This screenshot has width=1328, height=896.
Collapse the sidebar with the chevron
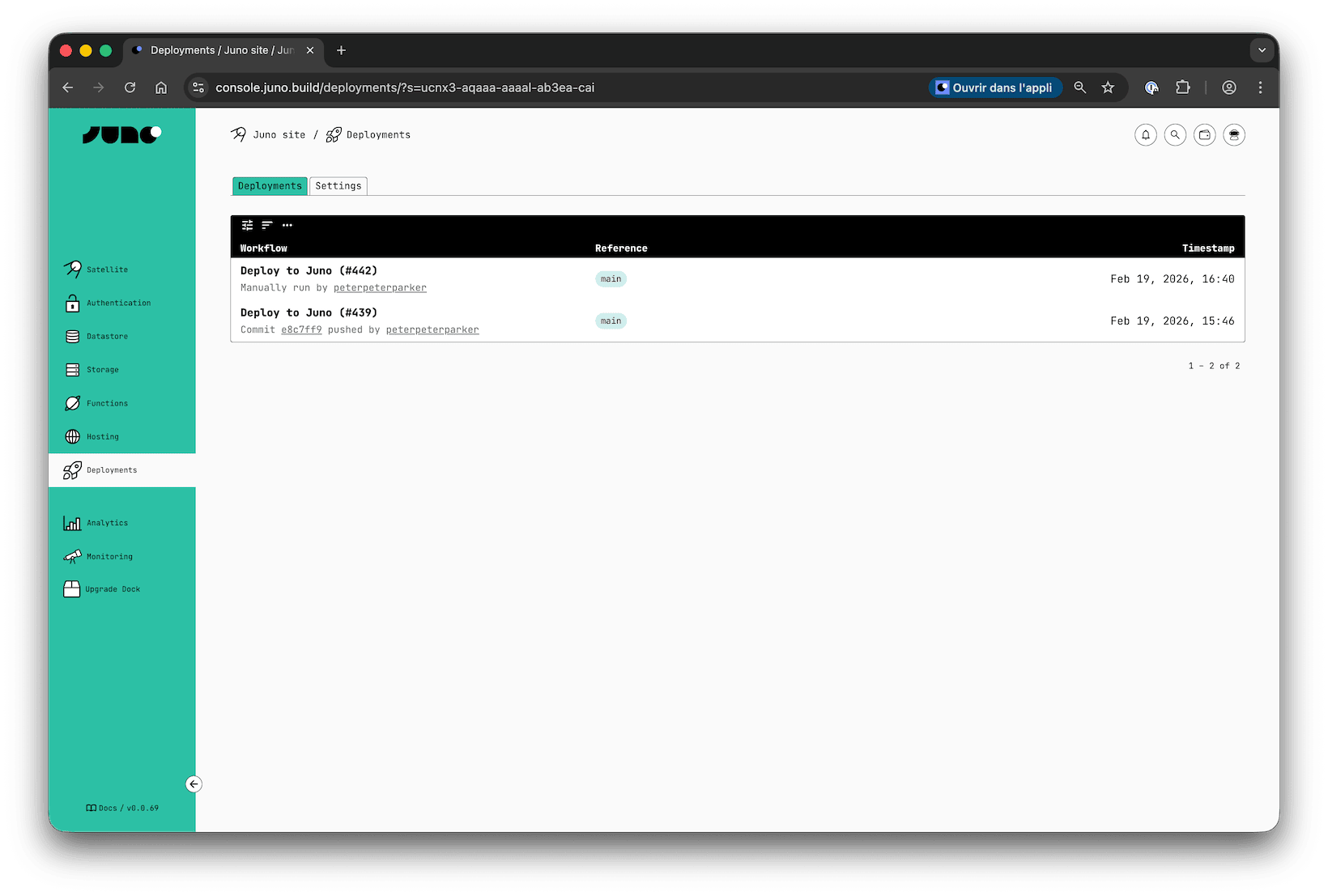pyautogui.click(x=194, y=783)
